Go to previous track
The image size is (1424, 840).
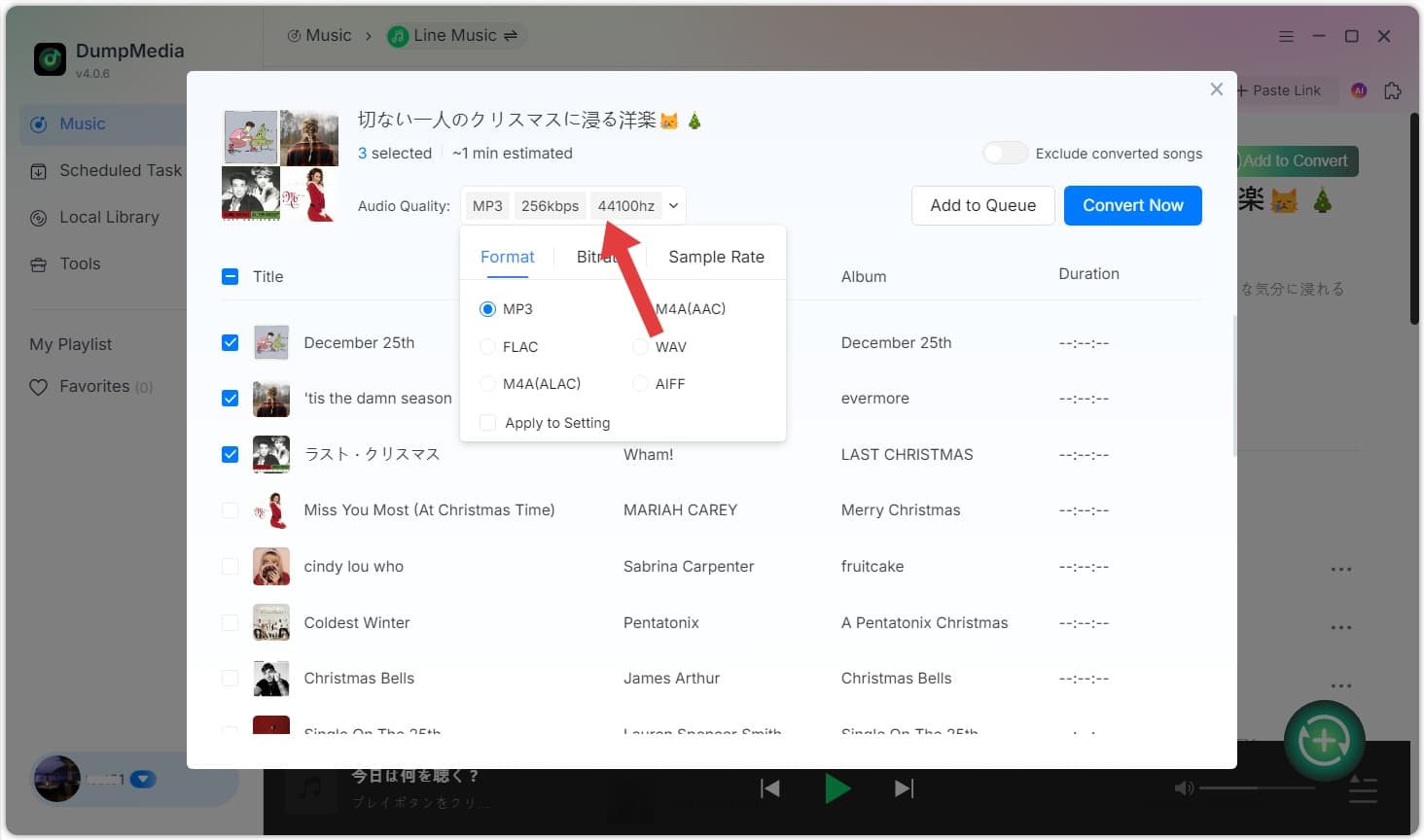770,788
